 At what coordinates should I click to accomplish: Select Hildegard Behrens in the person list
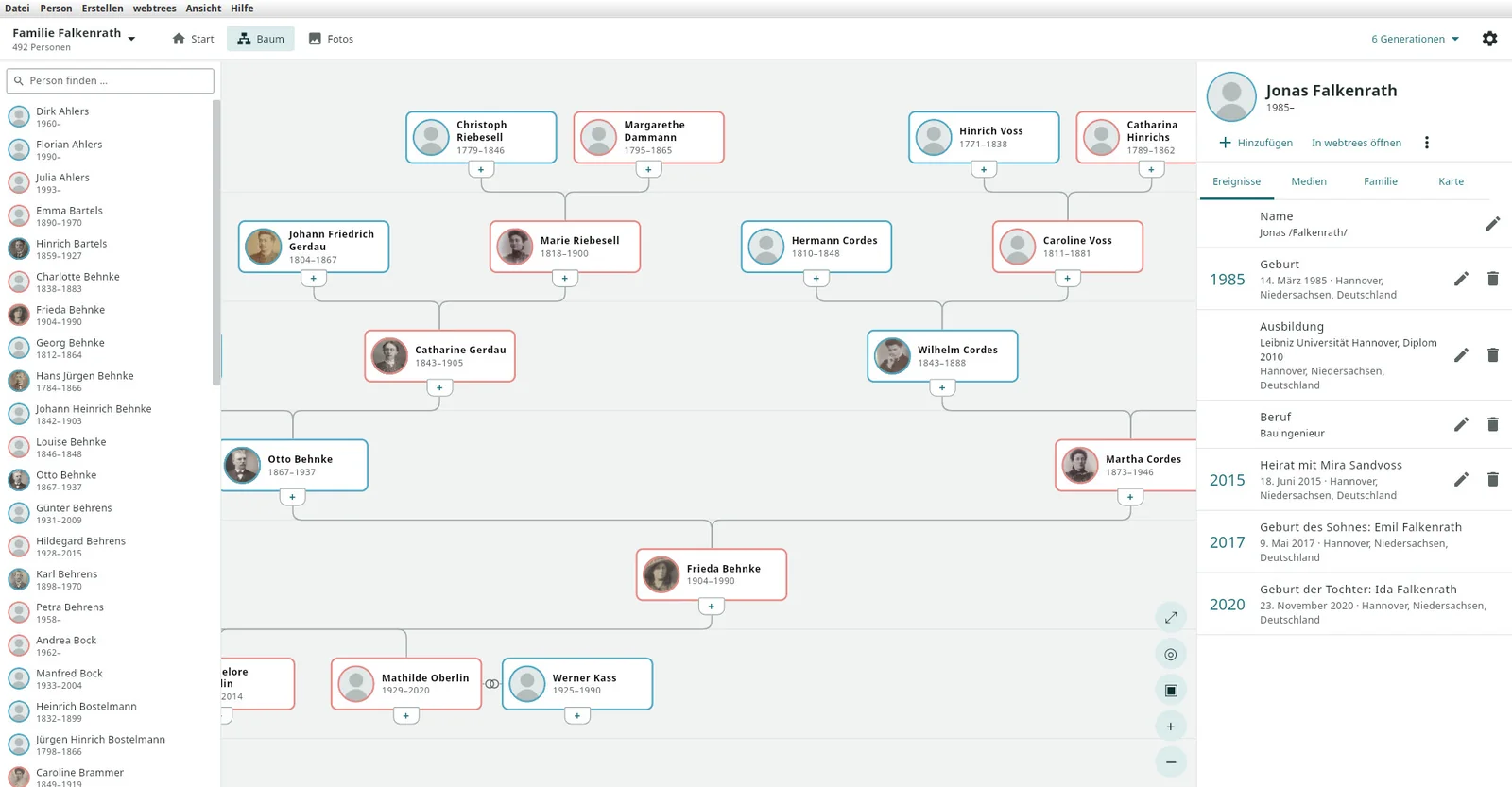(x=110, y=547)
